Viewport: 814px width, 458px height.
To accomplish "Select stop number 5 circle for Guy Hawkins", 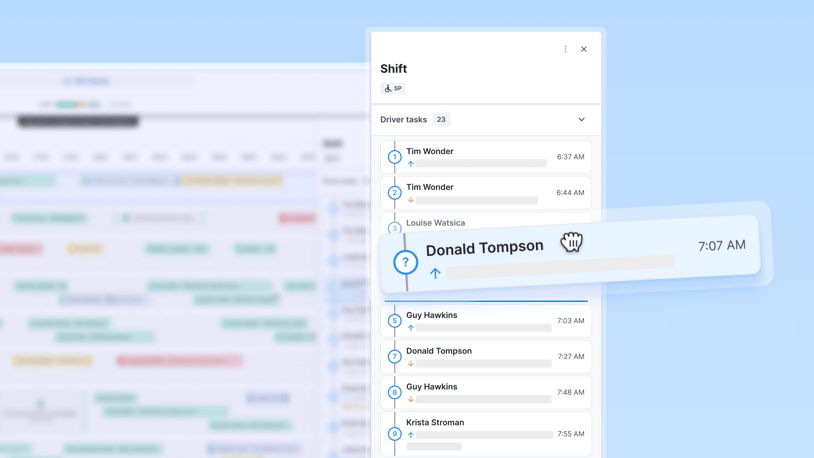I will pyautogui.click(x=395, y=321).
